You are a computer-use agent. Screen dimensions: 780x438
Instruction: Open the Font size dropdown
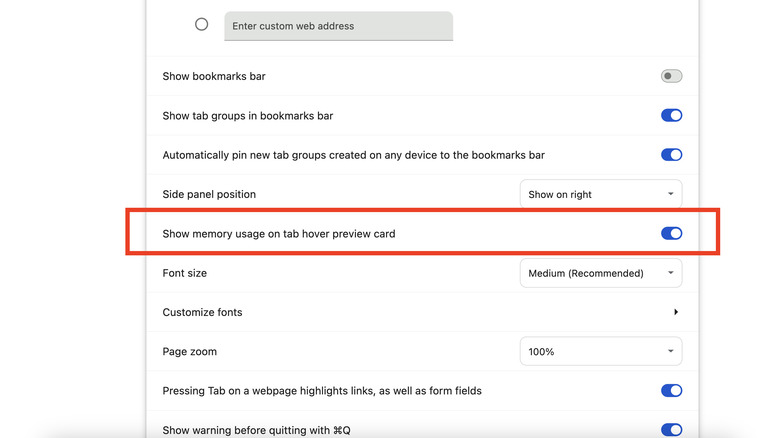(600, 273)
